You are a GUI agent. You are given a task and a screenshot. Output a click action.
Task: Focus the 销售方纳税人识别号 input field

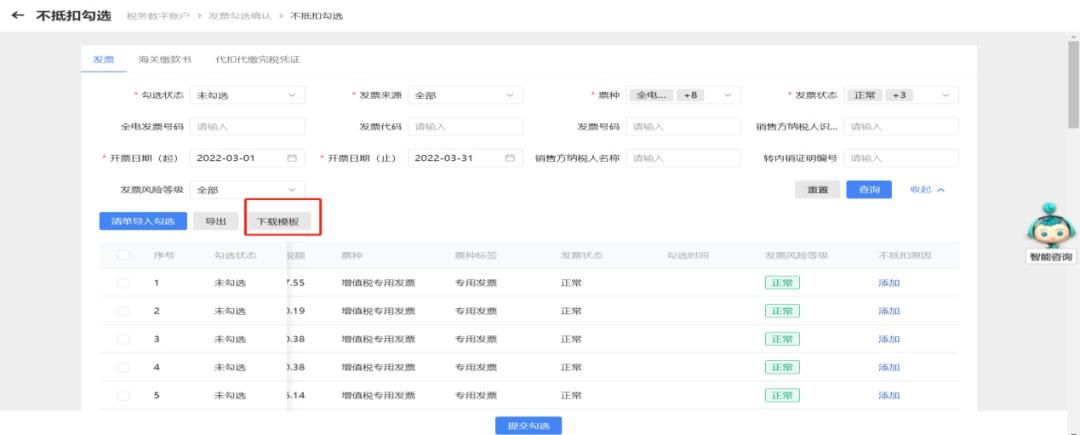(x=901, y=127)
